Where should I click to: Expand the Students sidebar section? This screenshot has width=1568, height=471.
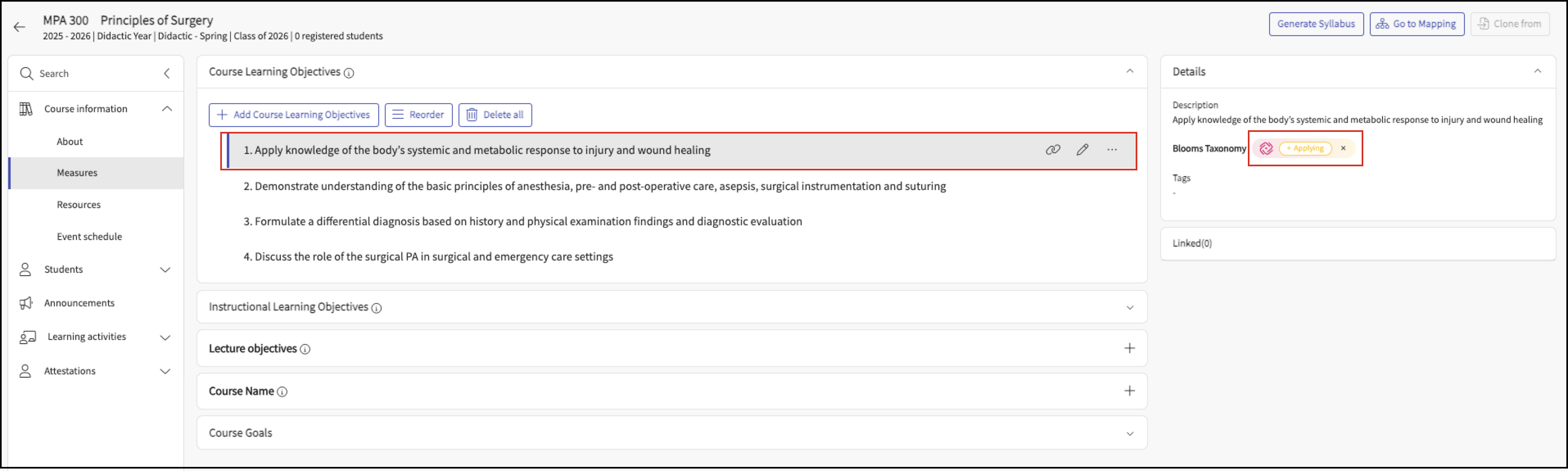click(x=165, y=270)
